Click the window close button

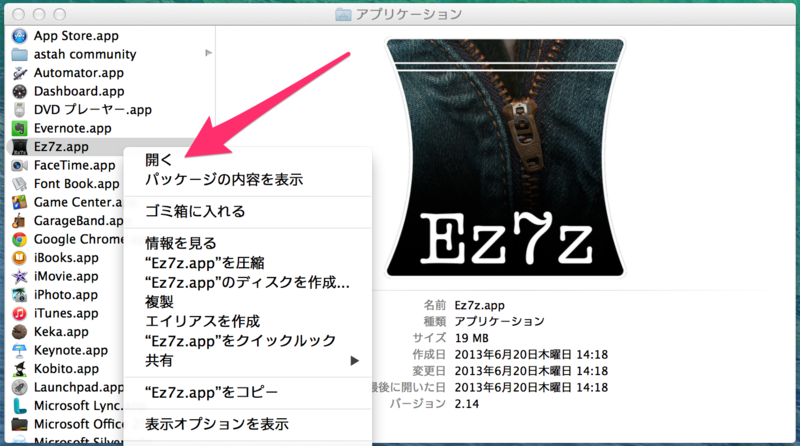pos(18,14)
